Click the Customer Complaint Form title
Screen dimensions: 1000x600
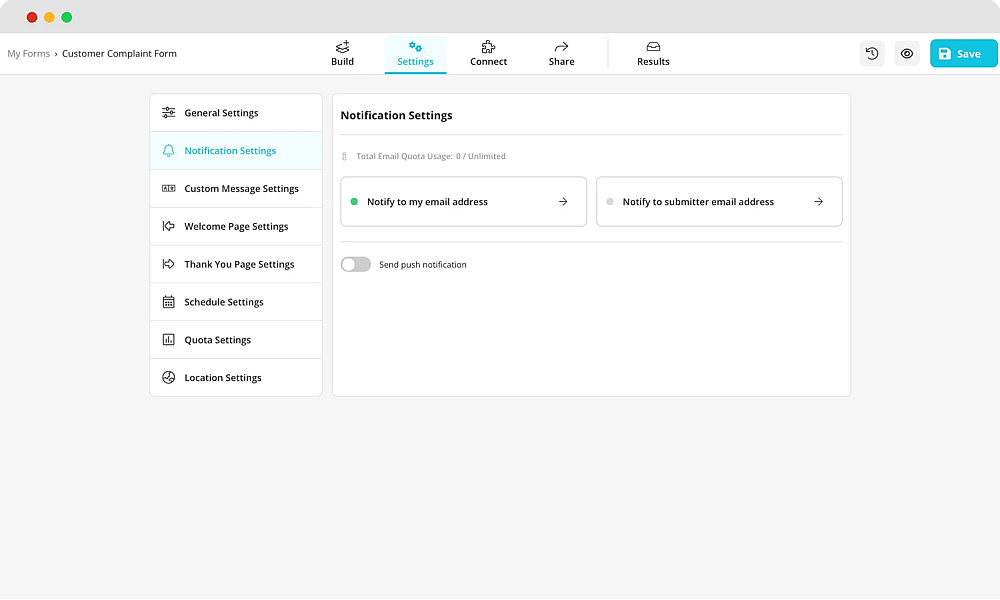click(x=119, y=54)
